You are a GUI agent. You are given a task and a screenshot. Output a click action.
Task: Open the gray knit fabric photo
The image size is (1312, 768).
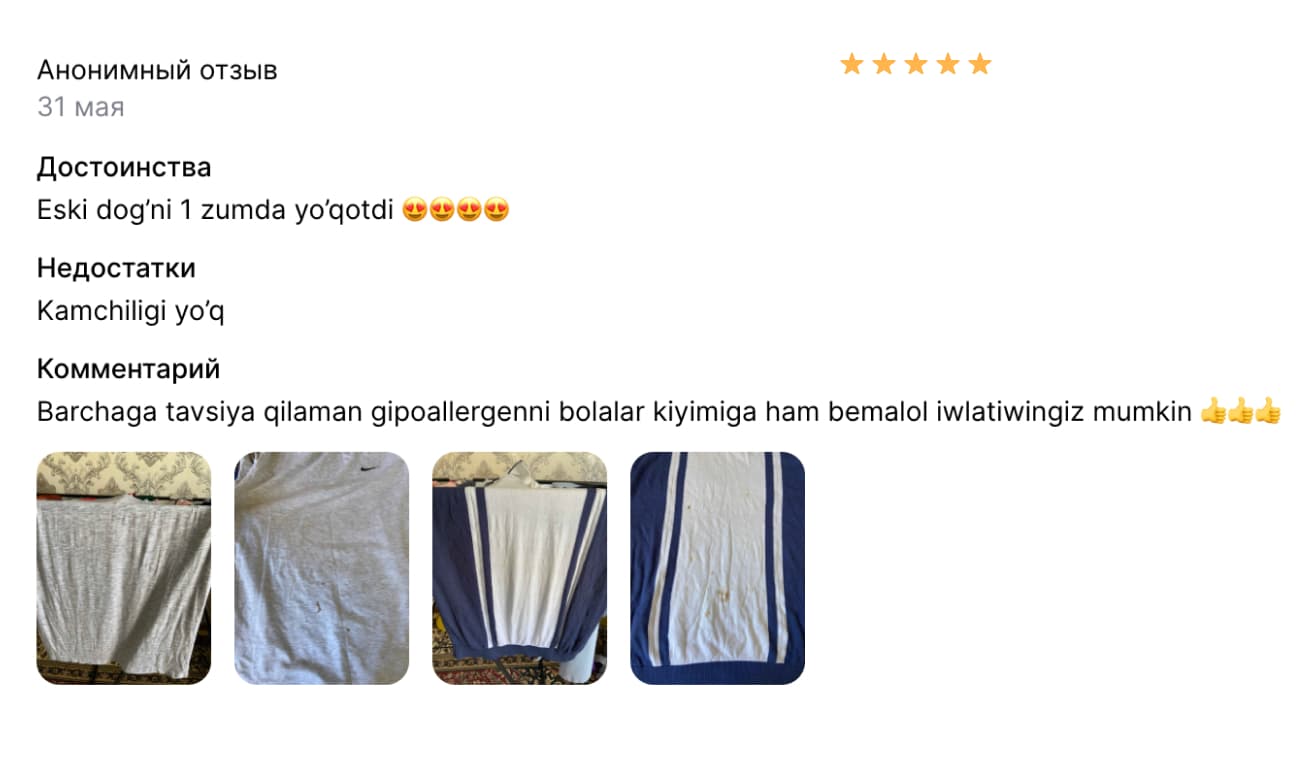tap(124, 568)
